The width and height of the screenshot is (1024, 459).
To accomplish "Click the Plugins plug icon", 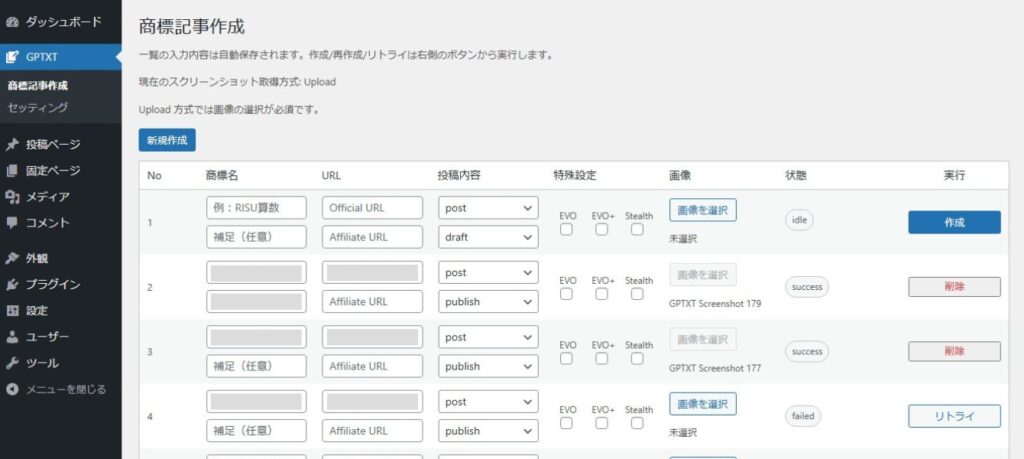I will [x=12, y=285].
